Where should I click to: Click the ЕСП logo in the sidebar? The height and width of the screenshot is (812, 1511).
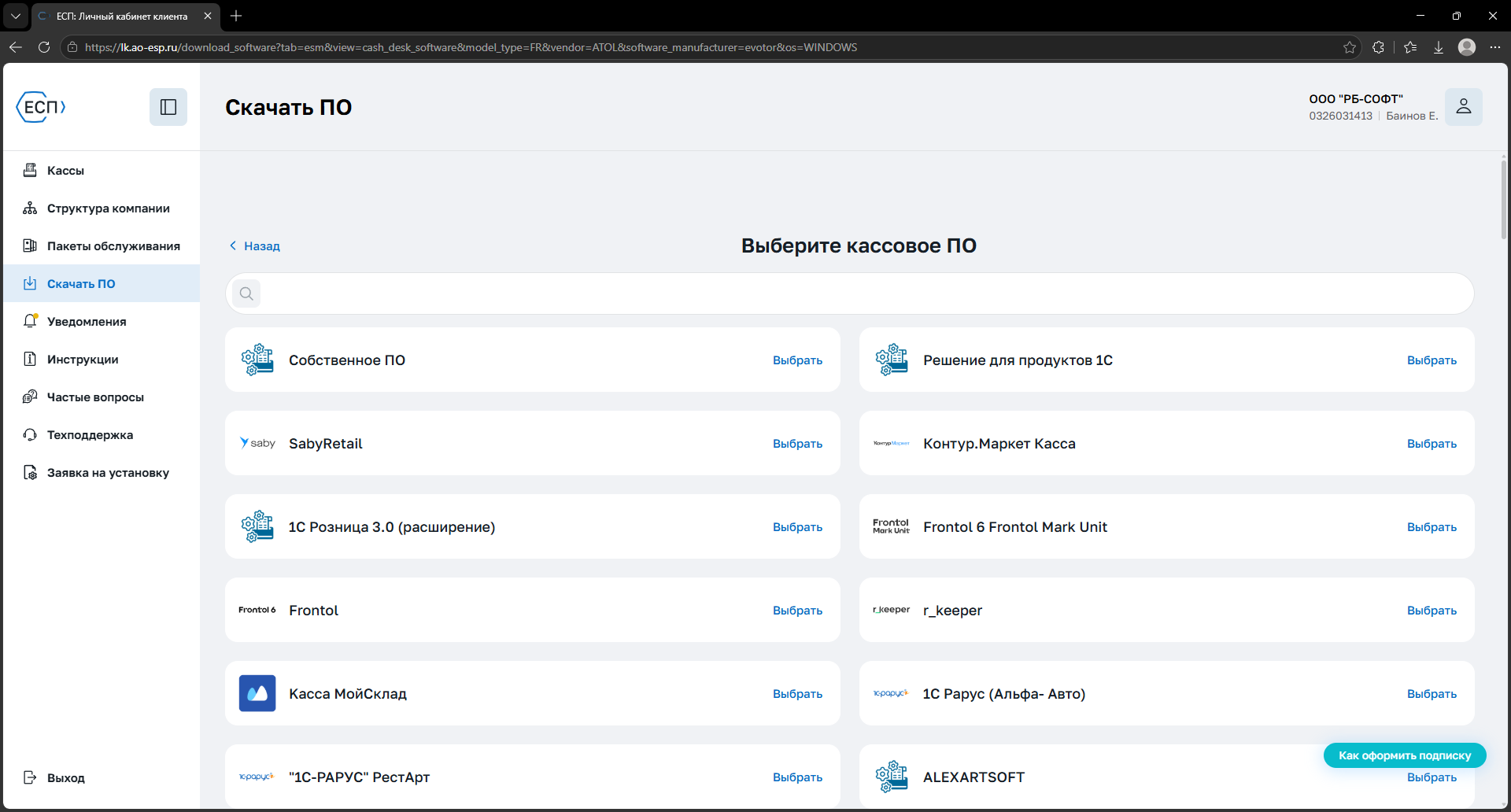[x=41, y=107]
